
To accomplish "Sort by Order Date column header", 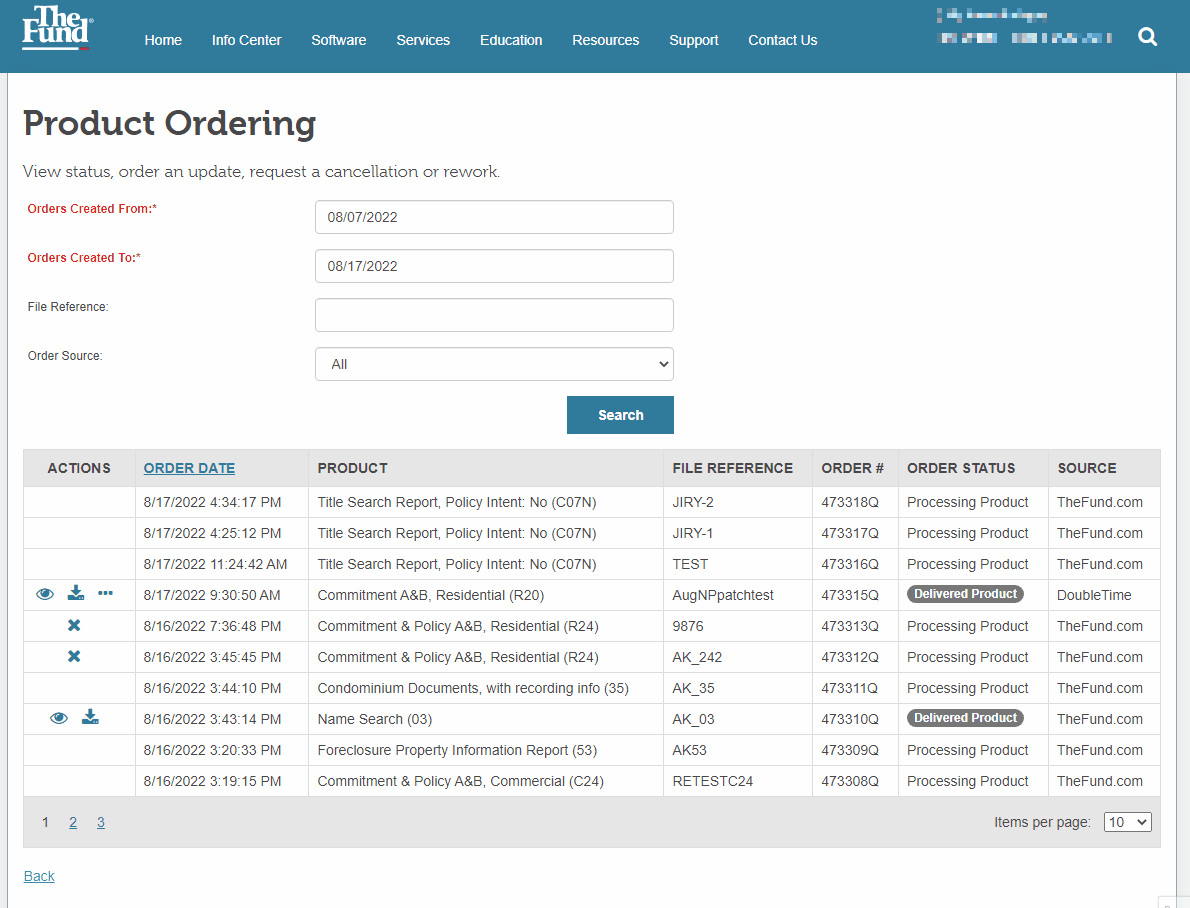I will click(189, 468).
